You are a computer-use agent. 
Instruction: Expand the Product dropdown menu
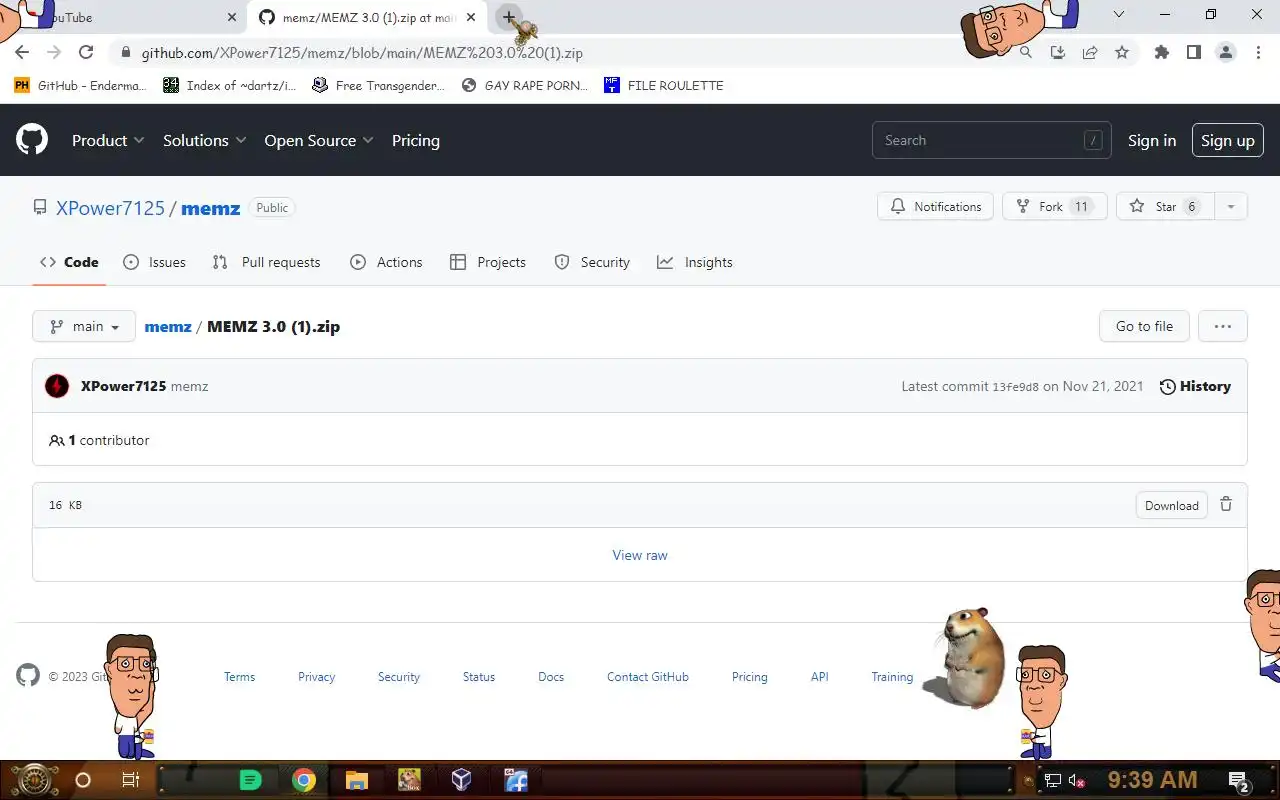108,140
